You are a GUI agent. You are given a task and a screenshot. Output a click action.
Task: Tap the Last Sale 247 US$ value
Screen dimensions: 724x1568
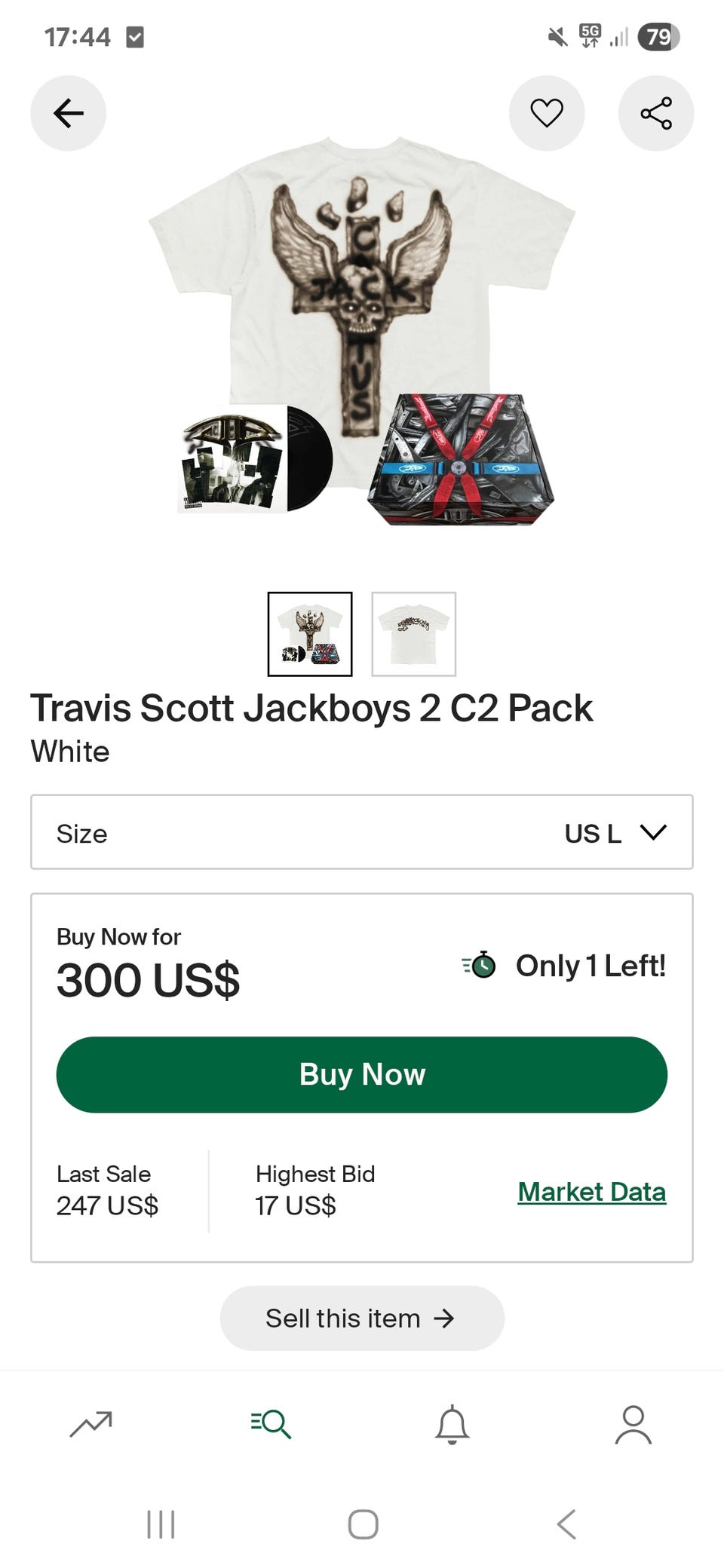(107, 1205)
